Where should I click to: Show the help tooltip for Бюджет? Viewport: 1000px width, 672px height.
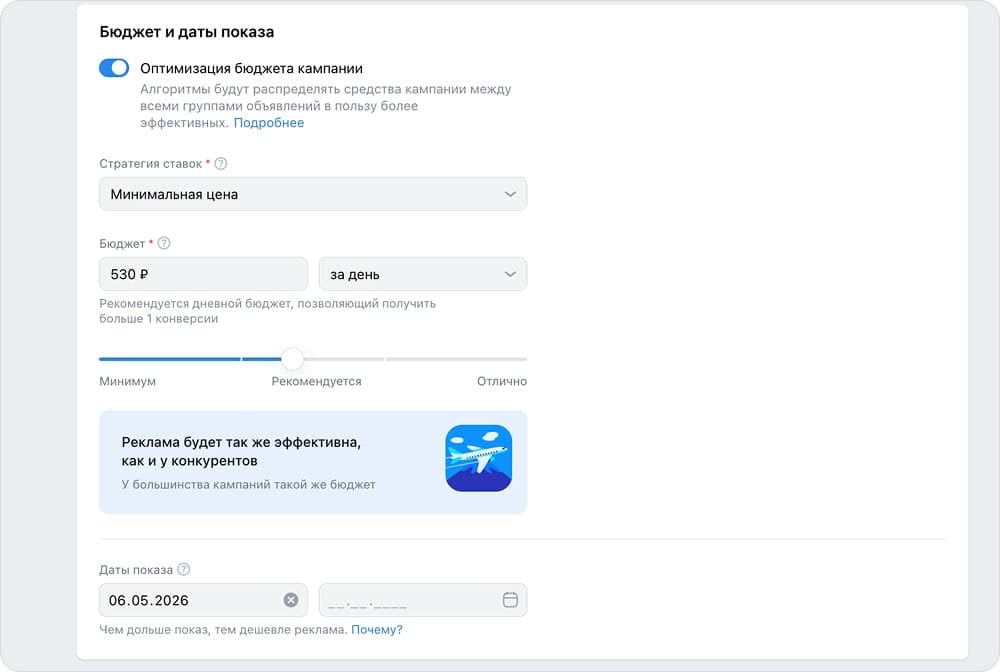[x=164, y=244]
